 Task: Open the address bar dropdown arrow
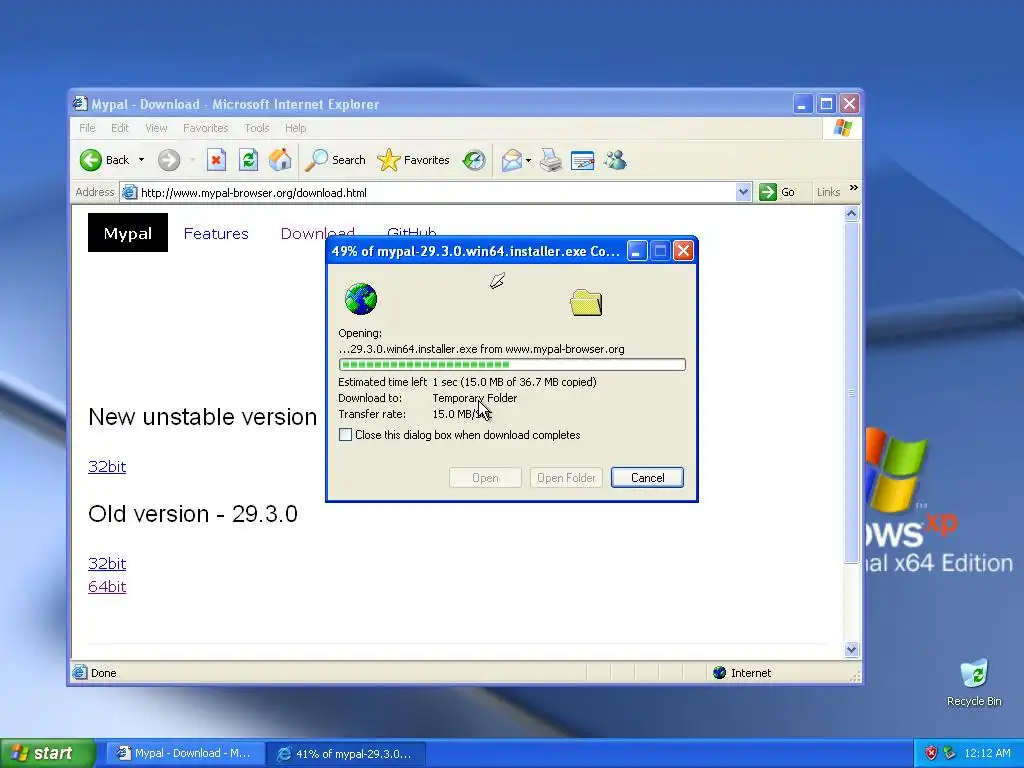(x=743, y=192)
